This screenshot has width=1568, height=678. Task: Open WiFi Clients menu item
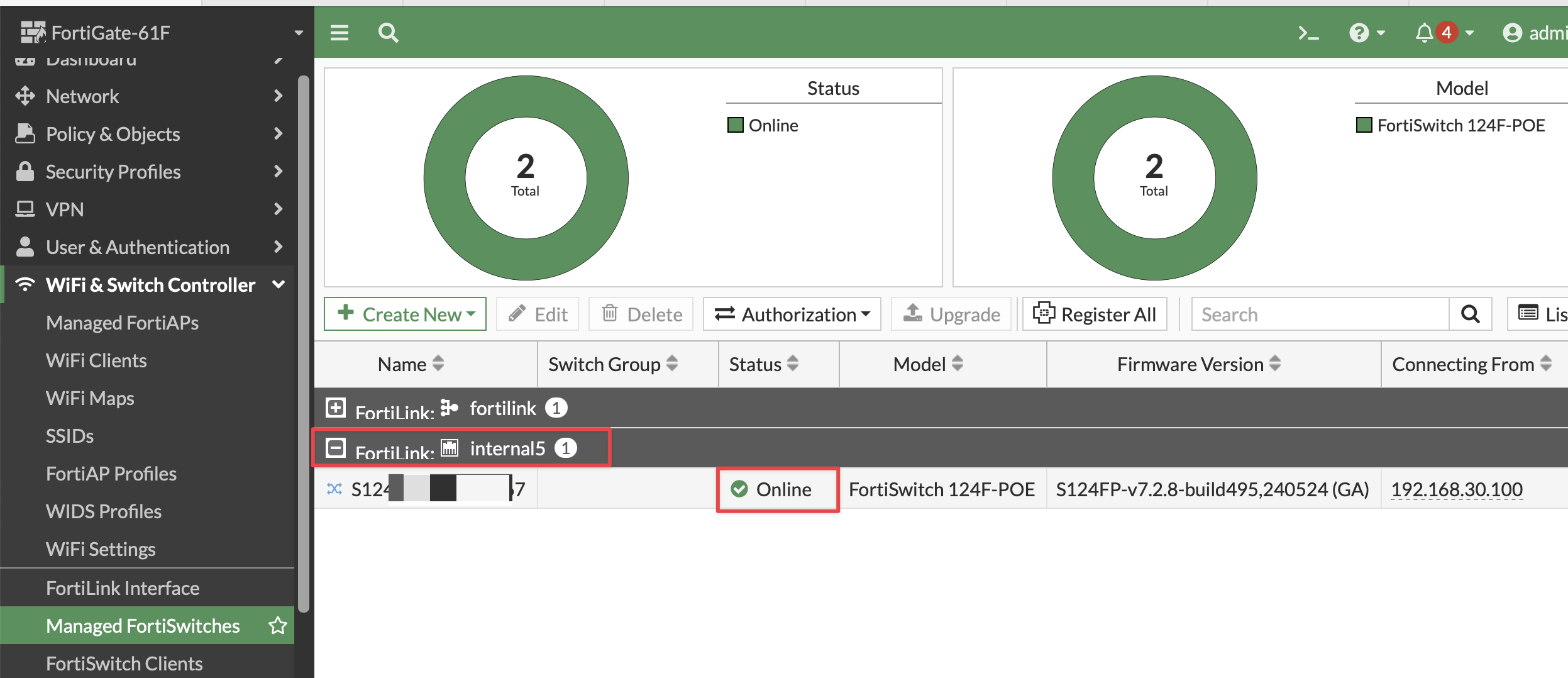96,360
